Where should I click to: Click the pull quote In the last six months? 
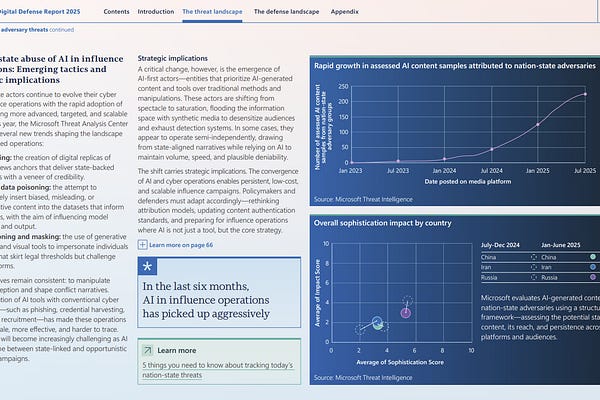(x=206, y=300)
